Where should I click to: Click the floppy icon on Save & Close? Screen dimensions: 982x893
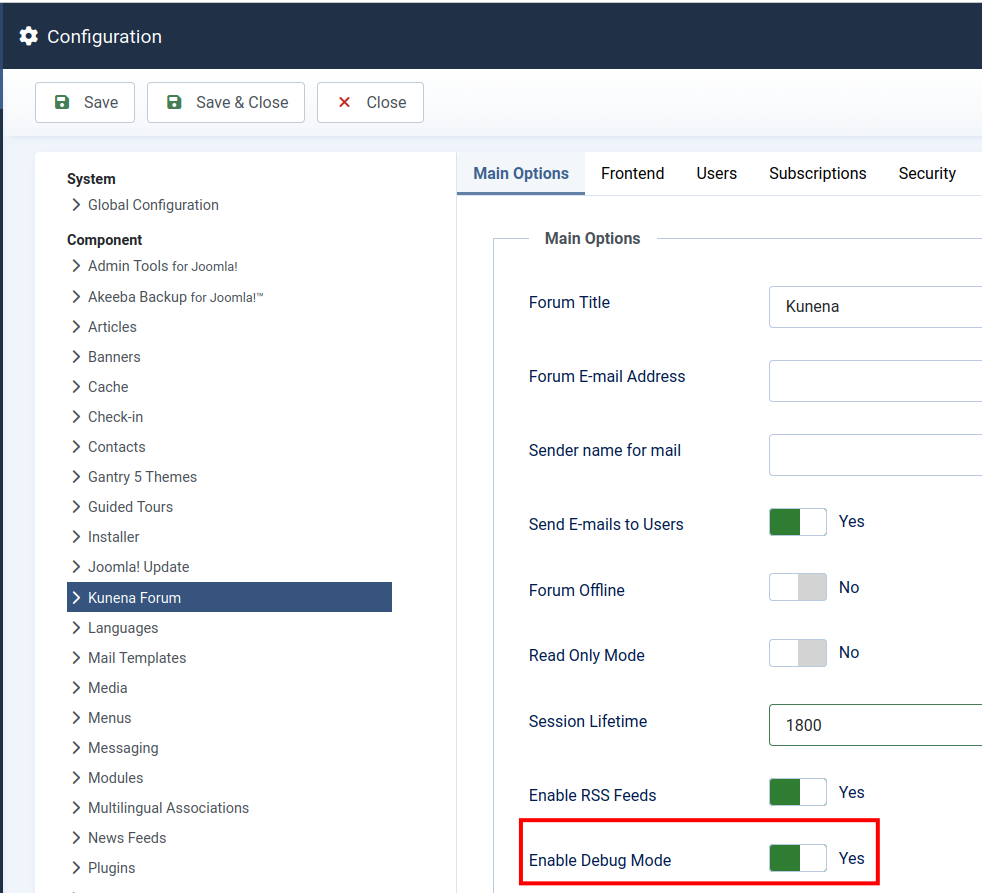(174, 102)
